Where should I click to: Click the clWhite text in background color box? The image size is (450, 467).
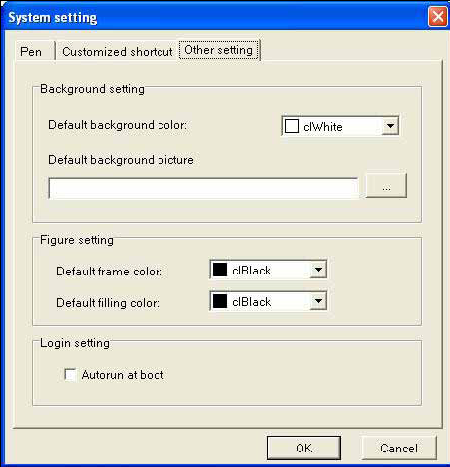point(323,127)
